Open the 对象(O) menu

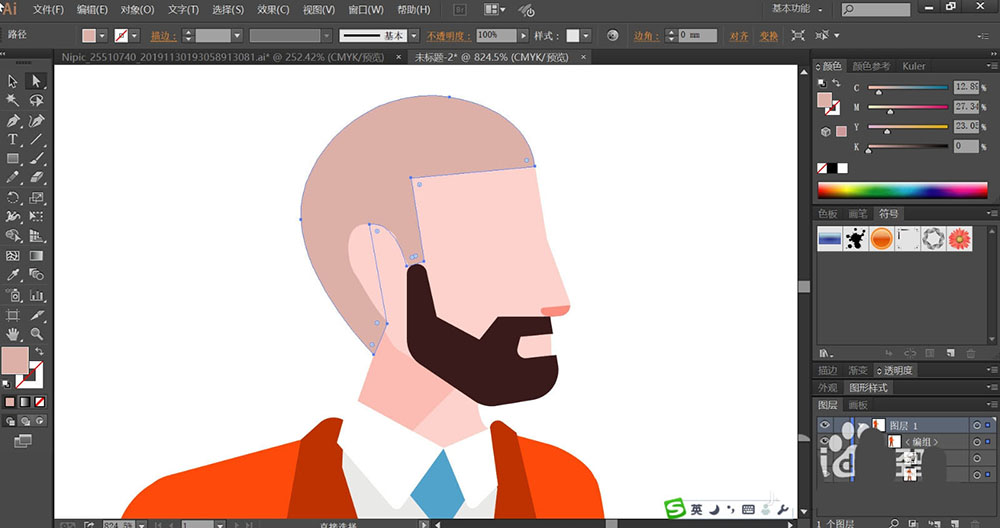[137, 10]
